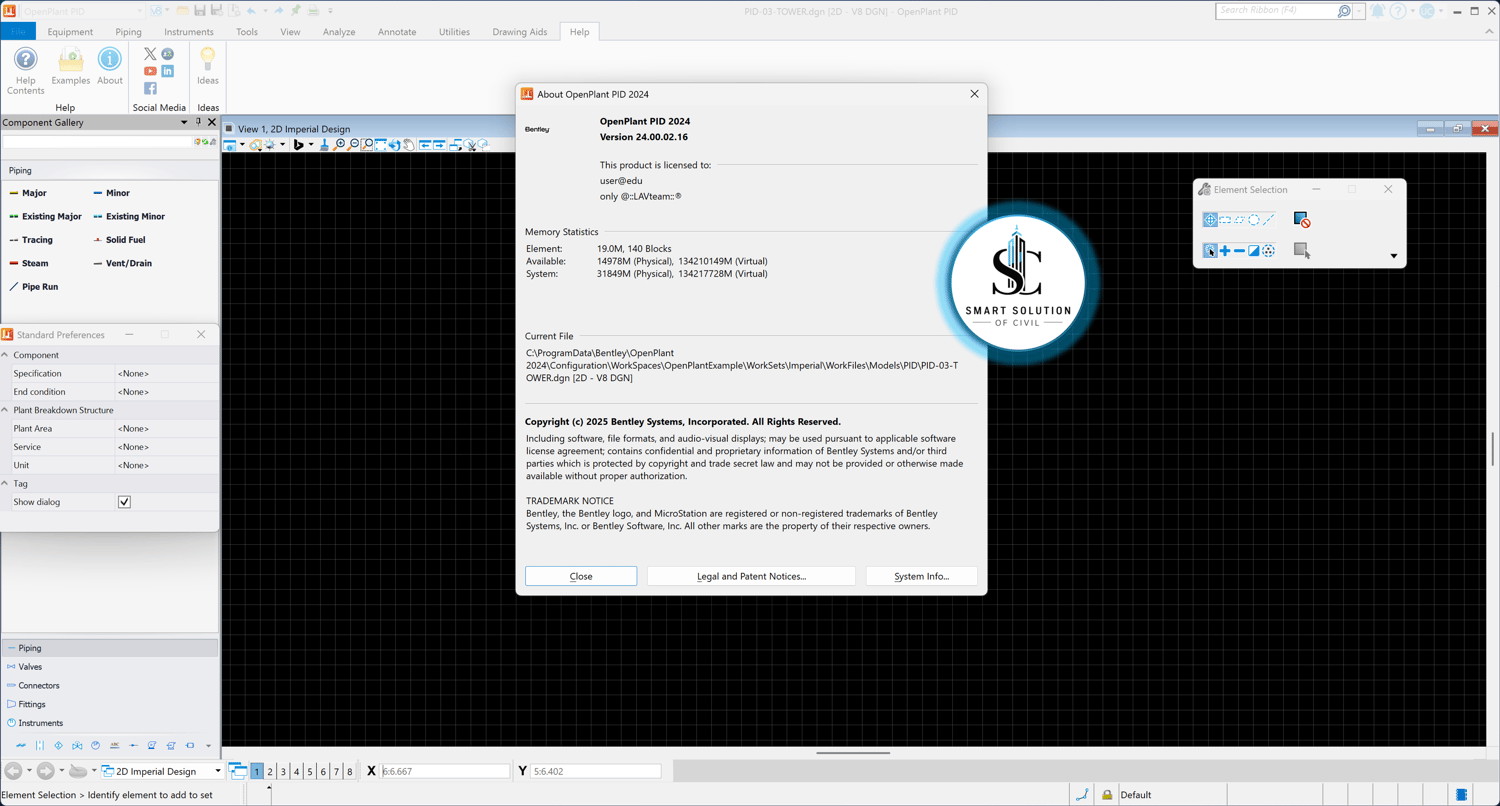Choose the Steam pipeline type

click(29, 263)
